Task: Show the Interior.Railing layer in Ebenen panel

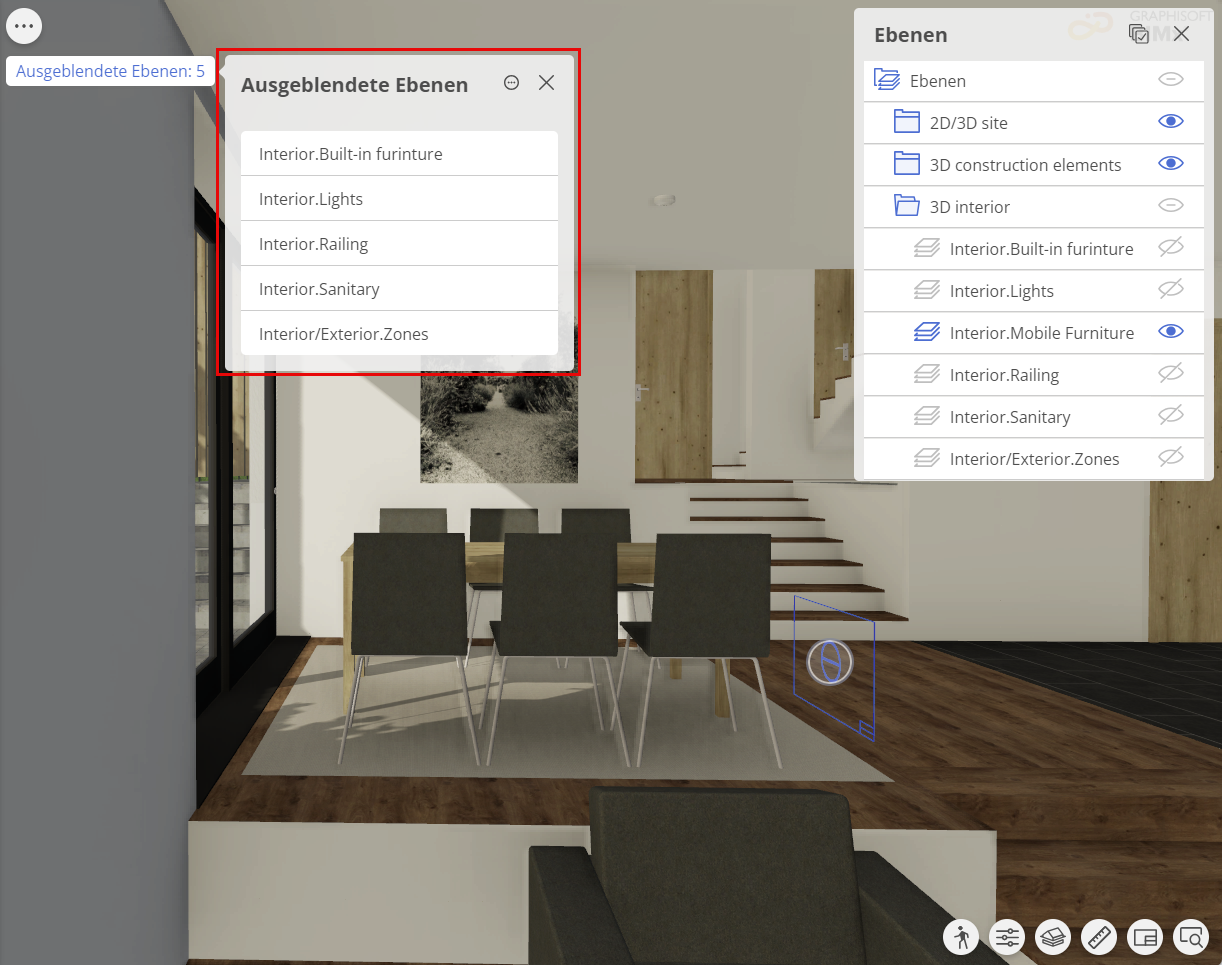Action: pos(1171,374)
